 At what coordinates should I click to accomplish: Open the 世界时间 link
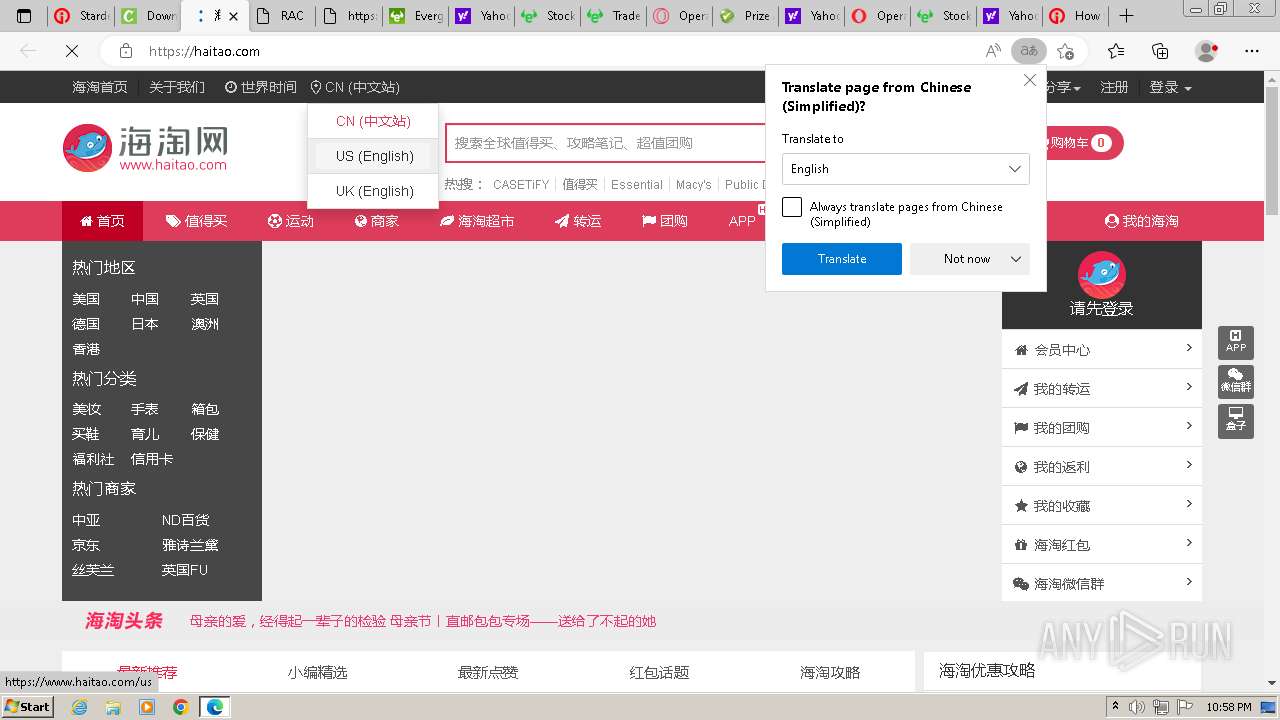point(260,87)
